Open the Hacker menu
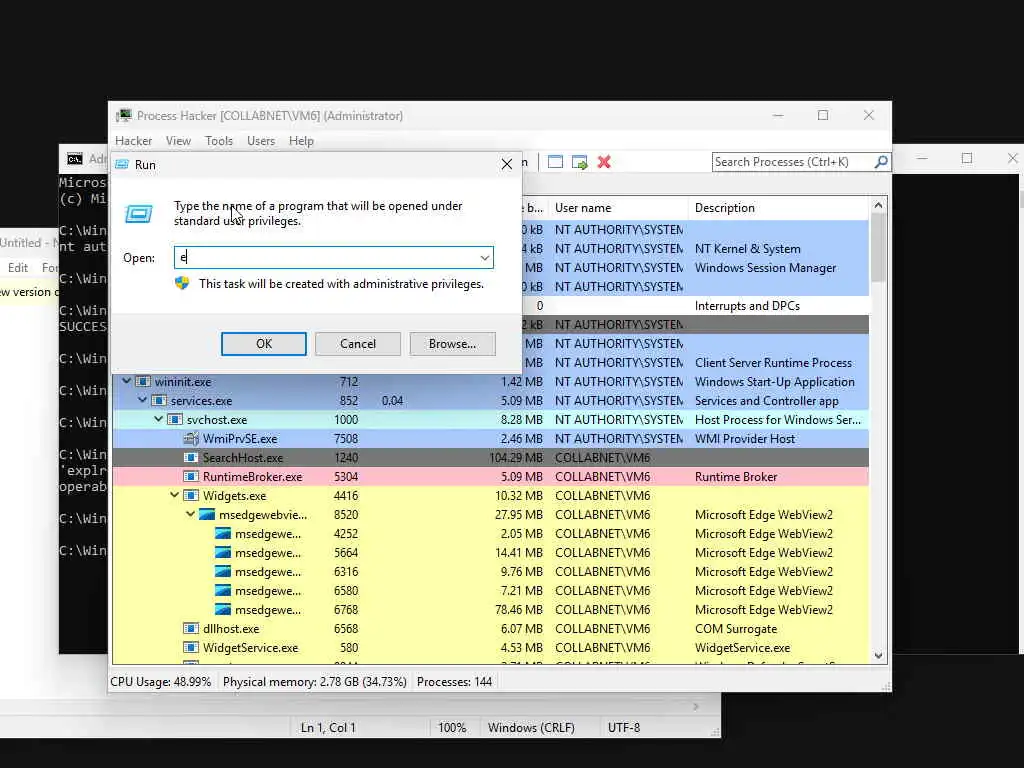Screen dimensions: 1024x768 (133, 140)
